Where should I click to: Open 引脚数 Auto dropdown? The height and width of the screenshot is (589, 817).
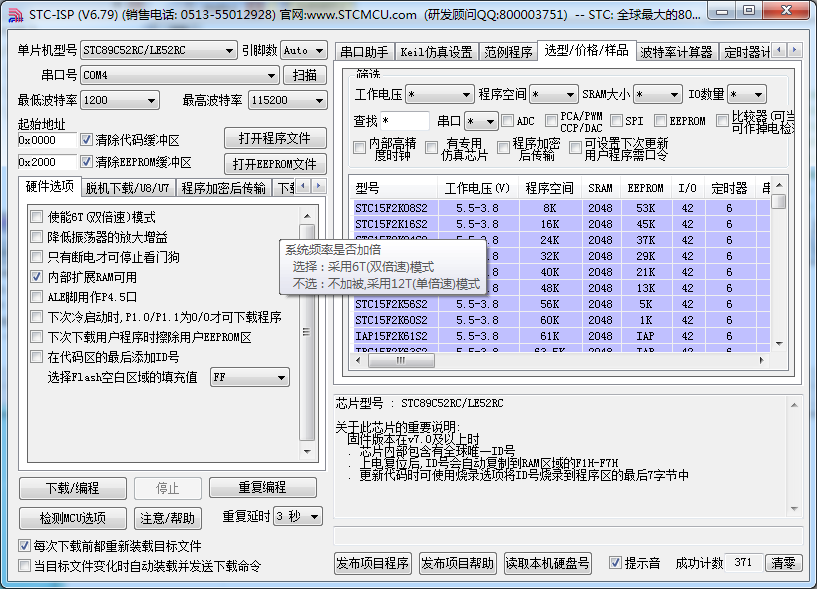tap(304, 51)
